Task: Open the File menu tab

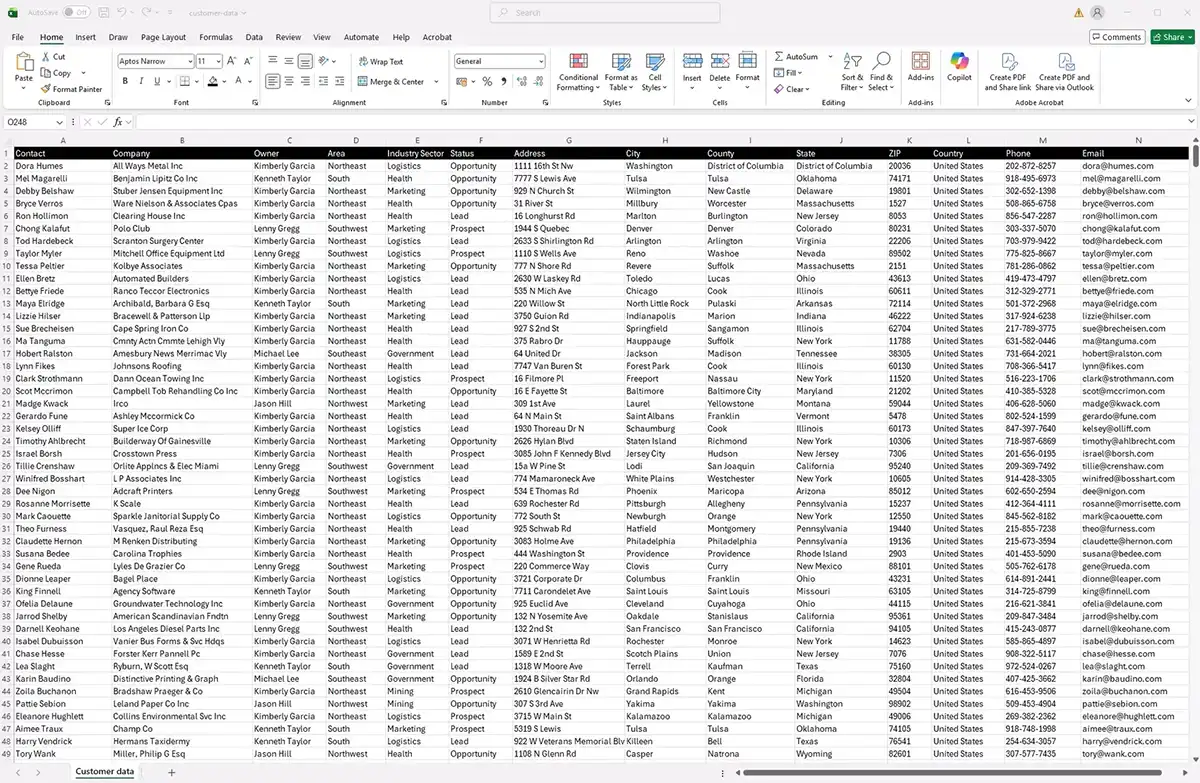Action: click(x=18, y=37)
